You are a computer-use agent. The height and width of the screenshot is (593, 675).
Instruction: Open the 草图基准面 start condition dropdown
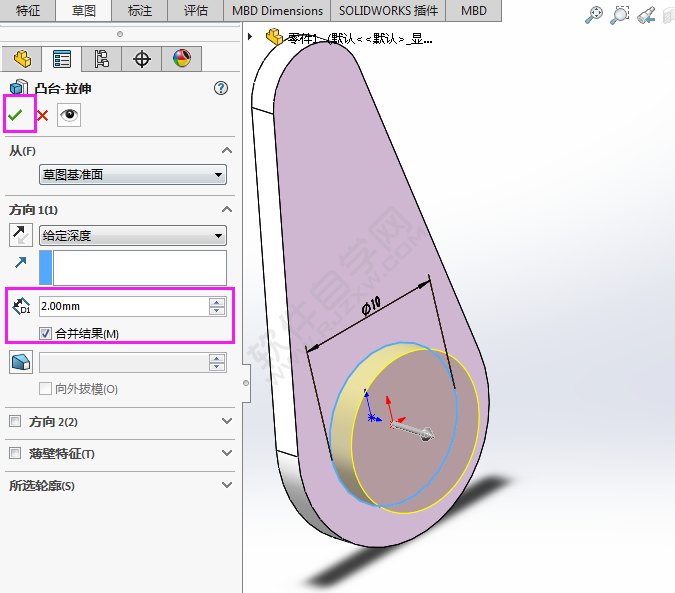(x=133, y=175)
